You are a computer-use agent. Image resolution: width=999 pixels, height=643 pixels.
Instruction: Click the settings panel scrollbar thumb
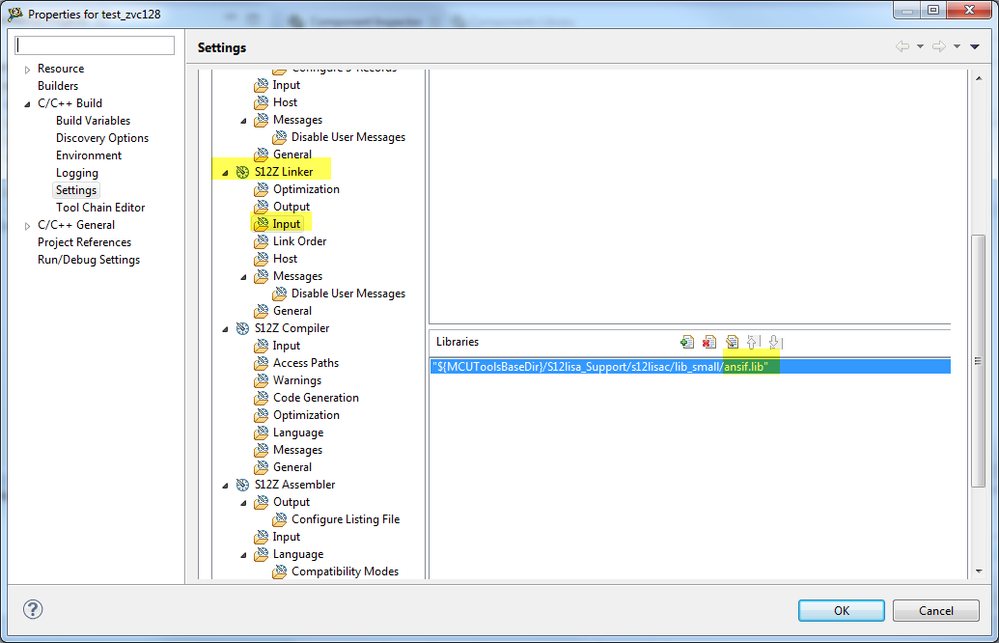coord(979,361)
